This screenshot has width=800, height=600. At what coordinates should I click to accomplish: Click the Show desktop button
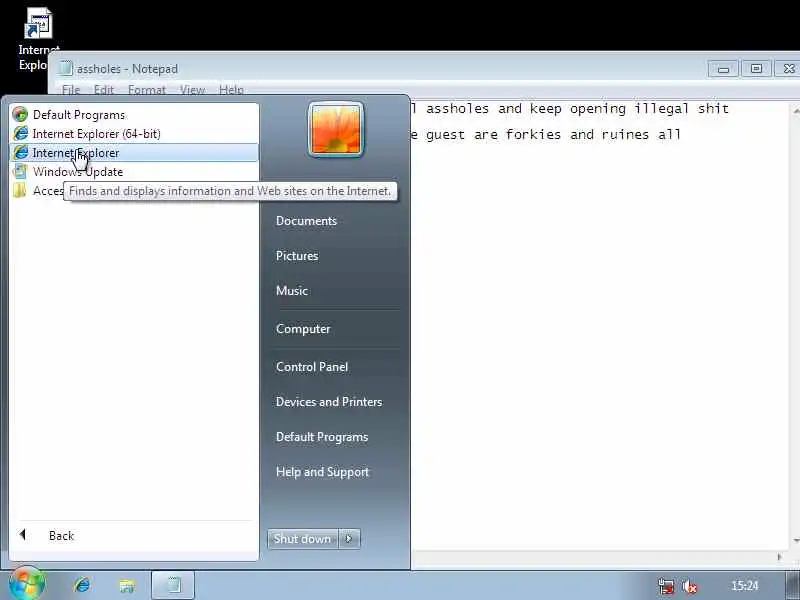792,585
